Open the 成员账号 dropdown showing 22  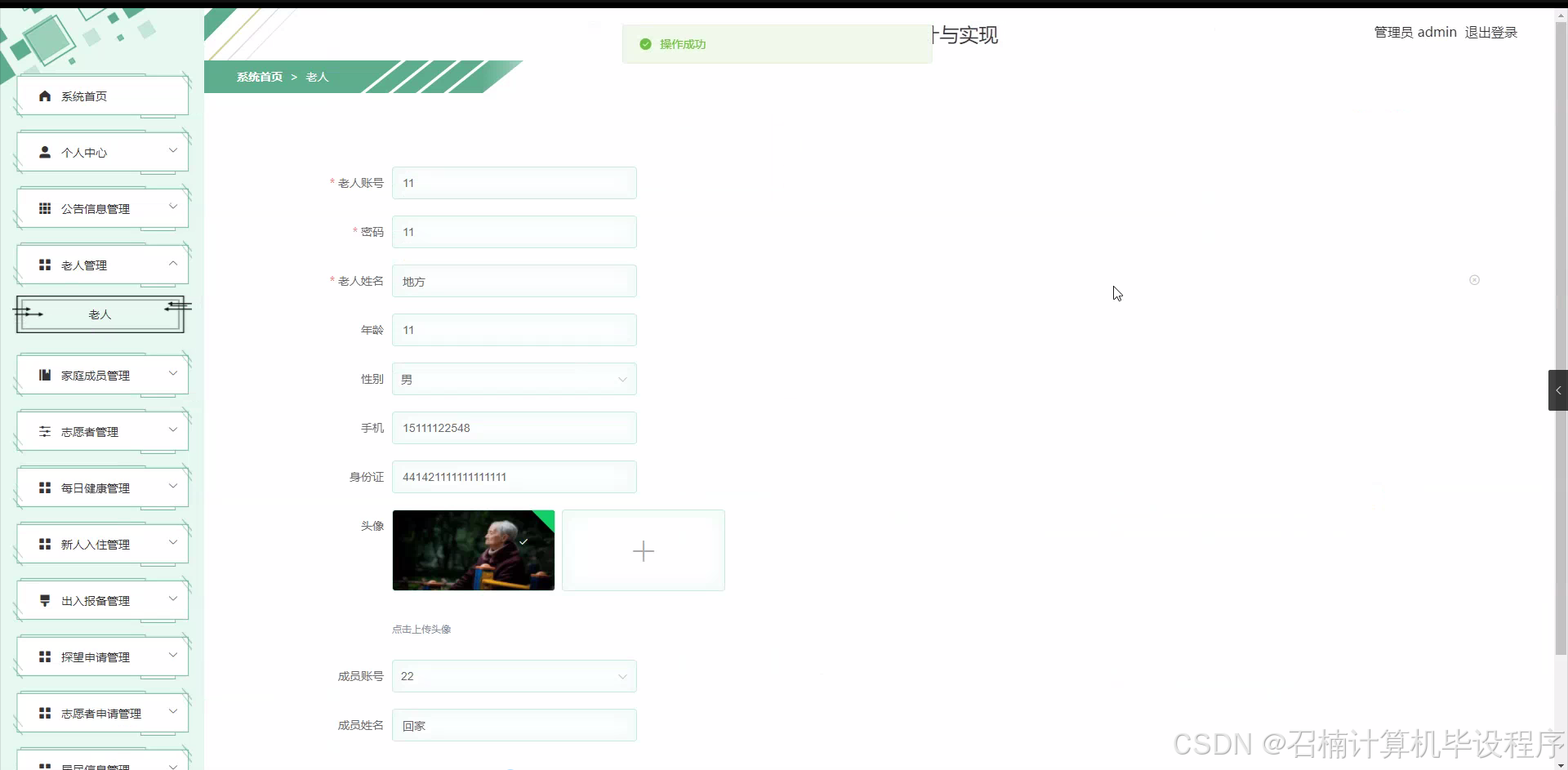tap(514, 676)
